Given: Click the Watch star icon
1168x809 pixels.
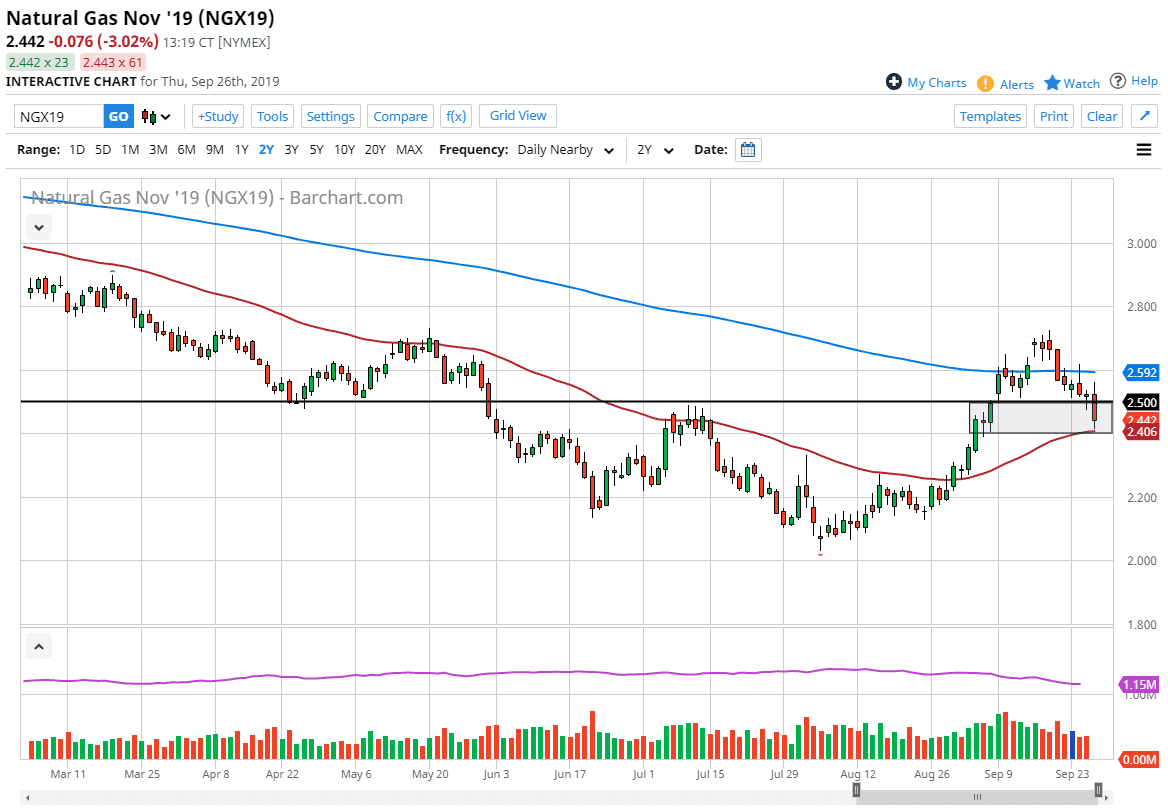Looking at the screenshot, I should (x=1052, y=83).
